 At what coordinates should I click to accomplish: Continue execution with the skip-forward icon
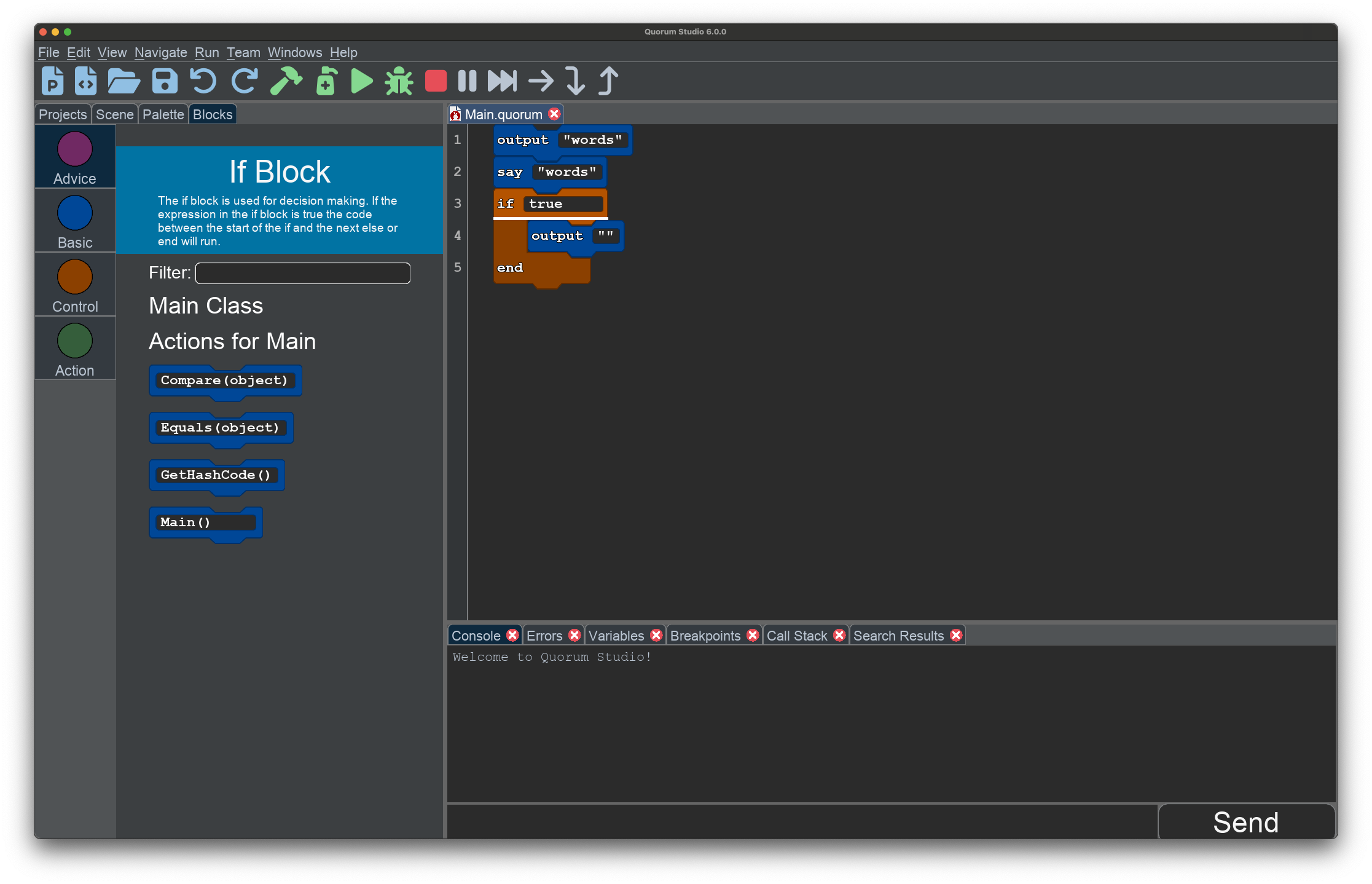click(x=502, y=81)
